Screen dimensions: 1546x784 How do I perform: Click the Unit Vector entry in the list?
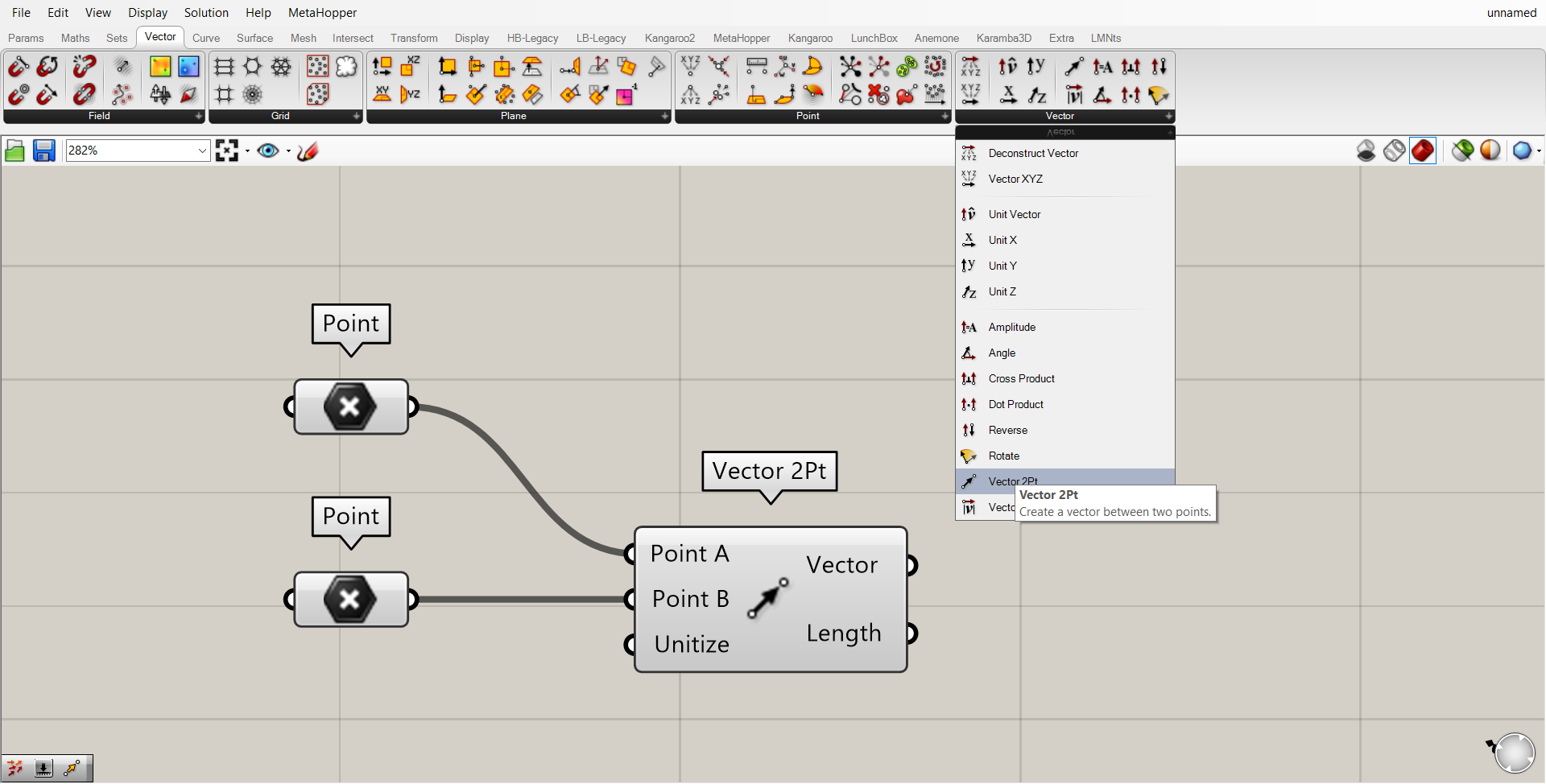tap(1014, 214)
